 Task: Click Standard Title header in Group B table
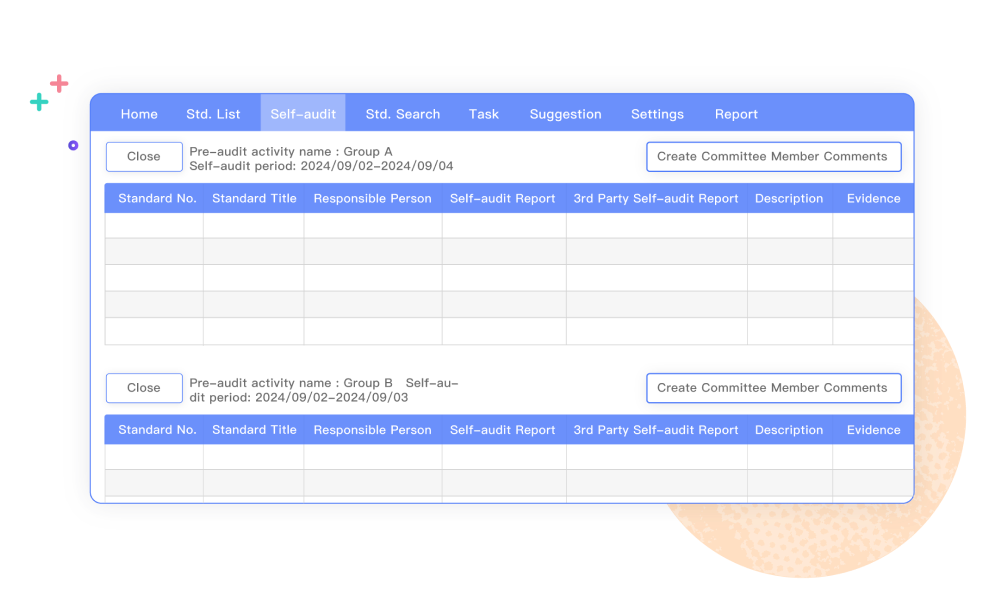coord(254,430)
